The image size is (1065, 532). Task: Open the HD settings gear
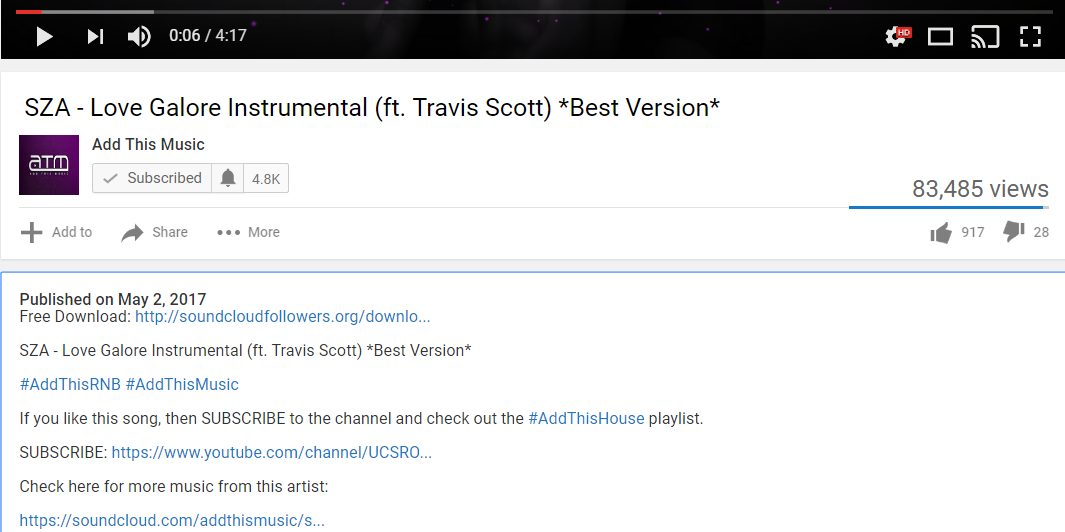pos(898,36)
